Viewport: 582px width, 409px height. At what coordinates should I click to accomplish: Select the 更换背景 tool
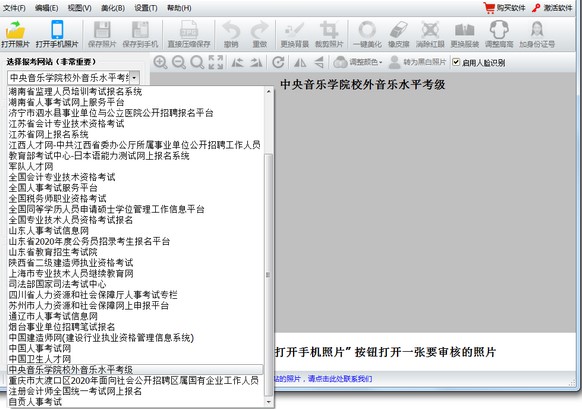[x=294, y=34]
